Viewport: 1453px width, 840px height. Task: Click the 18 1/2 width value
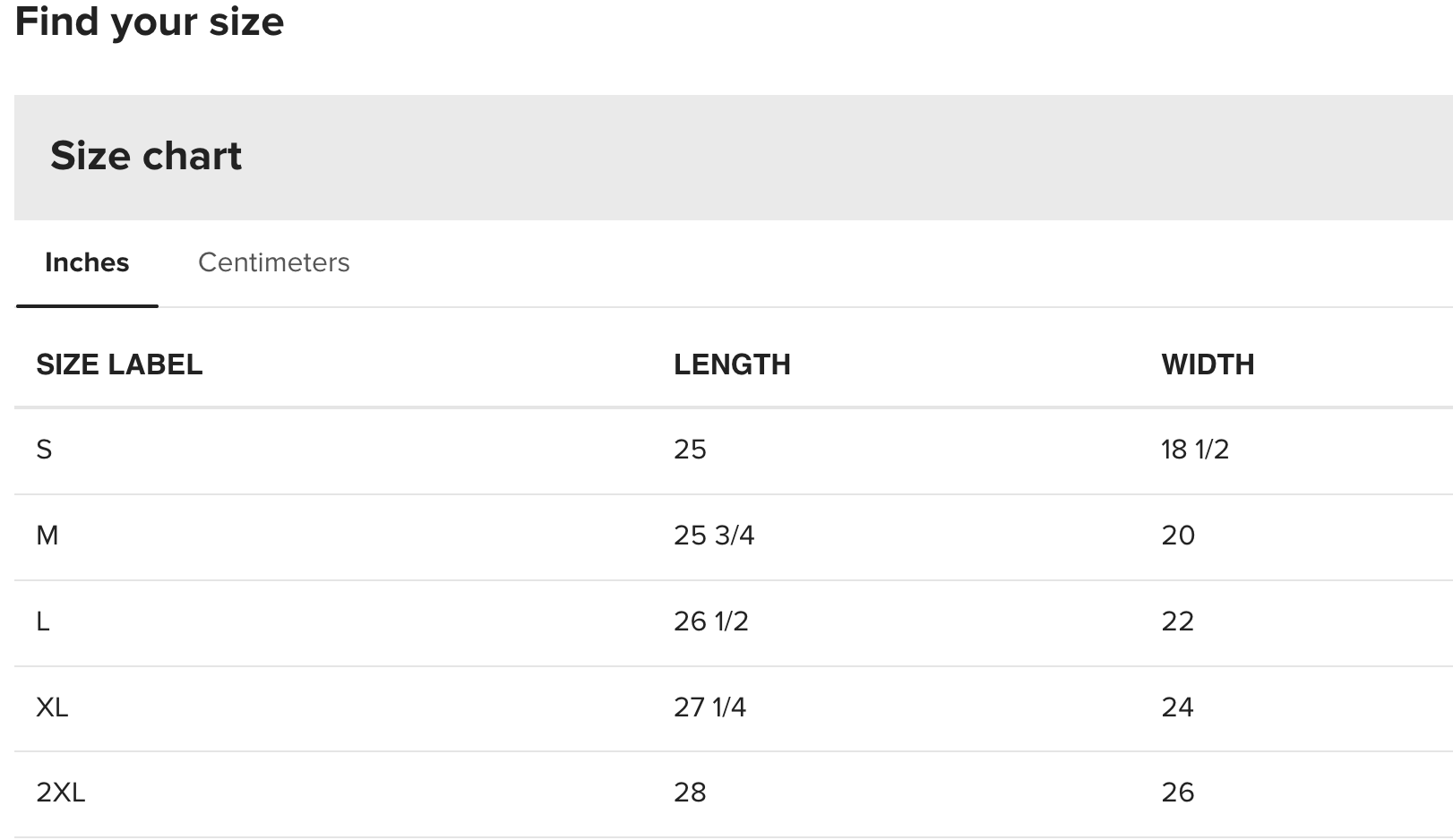(x=1195, y=450)
